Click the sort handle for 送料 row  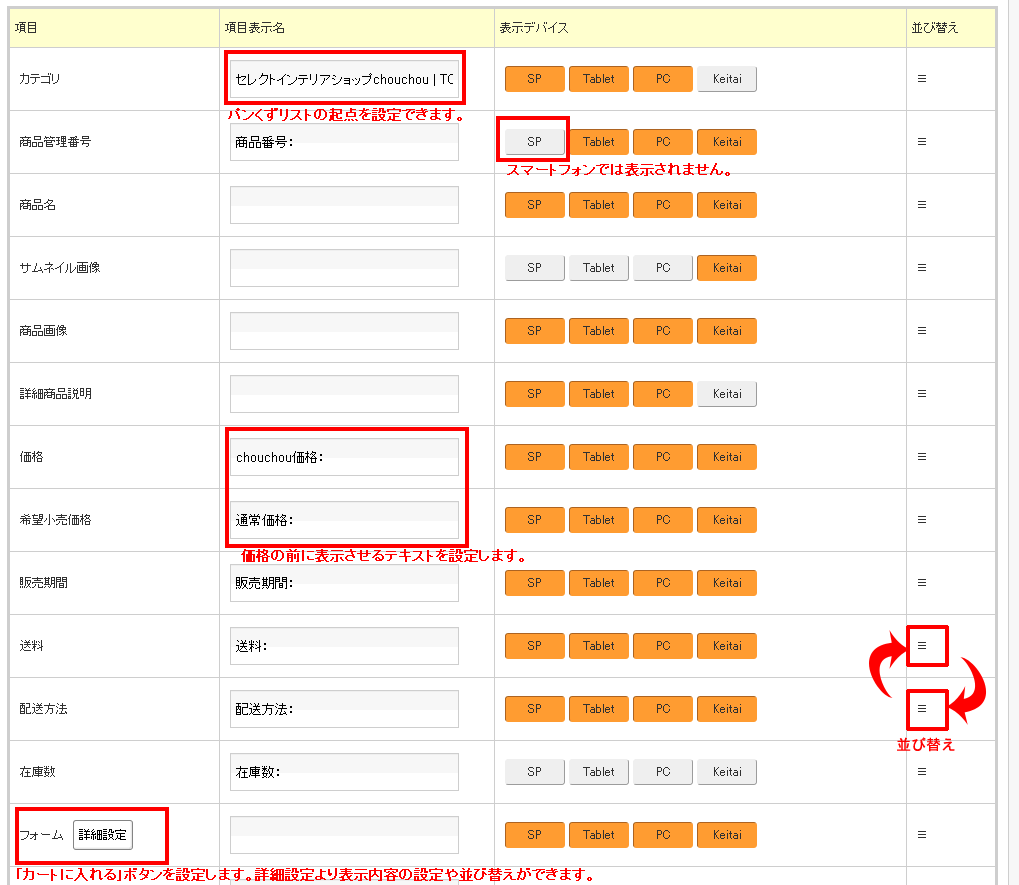coord(922,645)
